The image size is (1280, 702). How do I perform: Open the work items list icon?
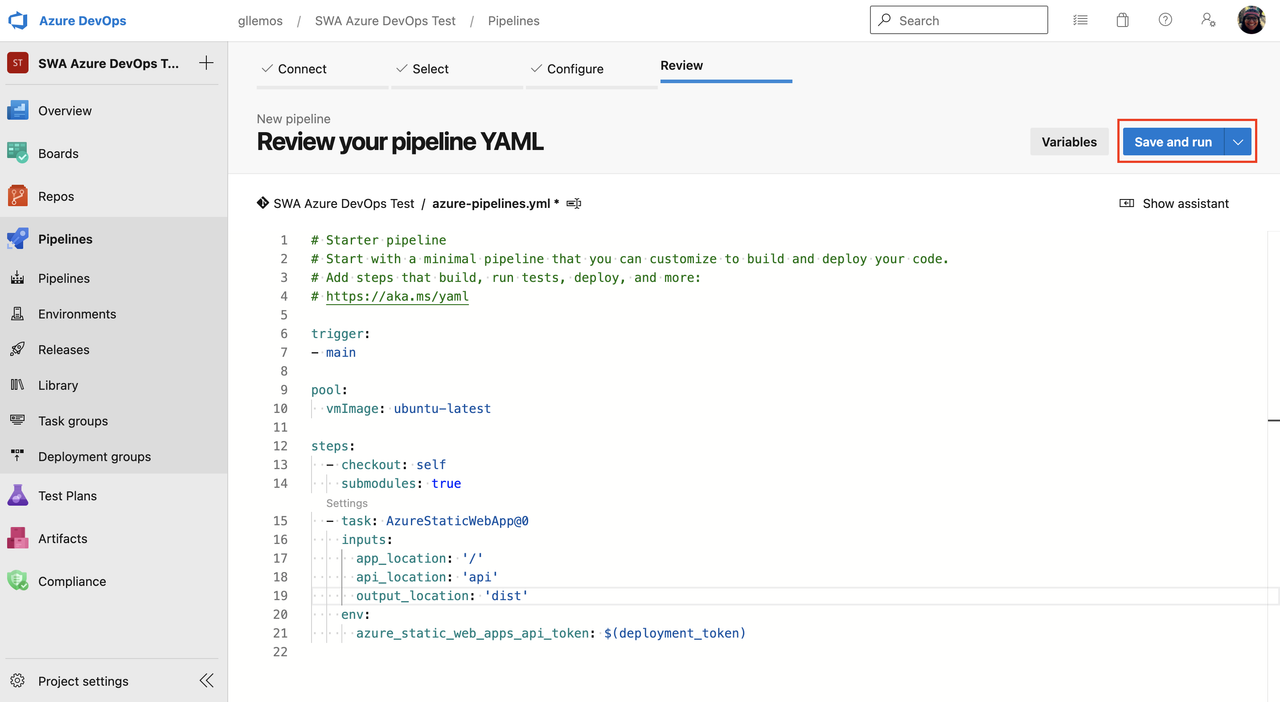tap(1080, 20)
